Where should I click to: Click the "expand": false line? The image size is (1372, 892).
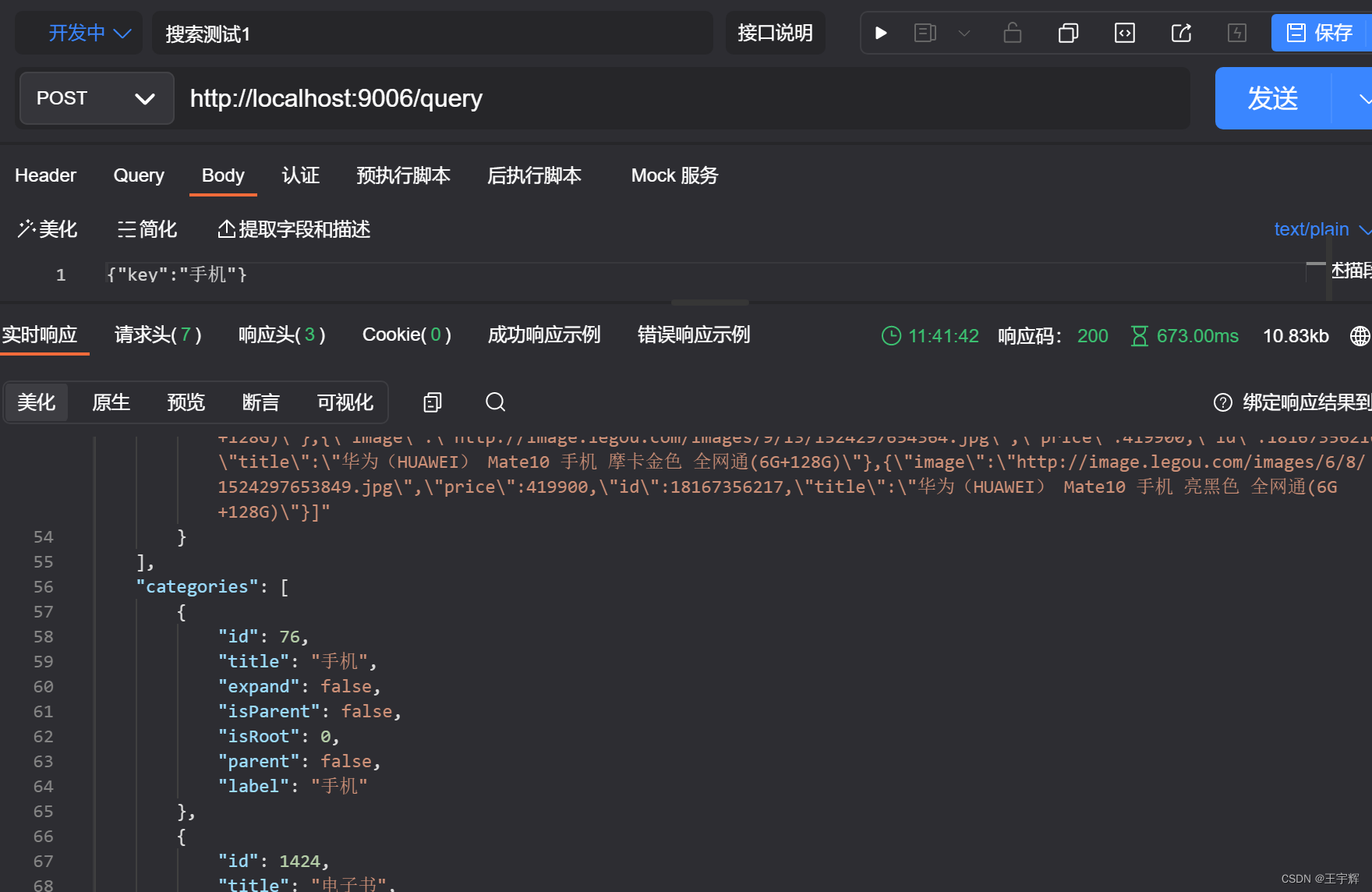pos(299,686)
